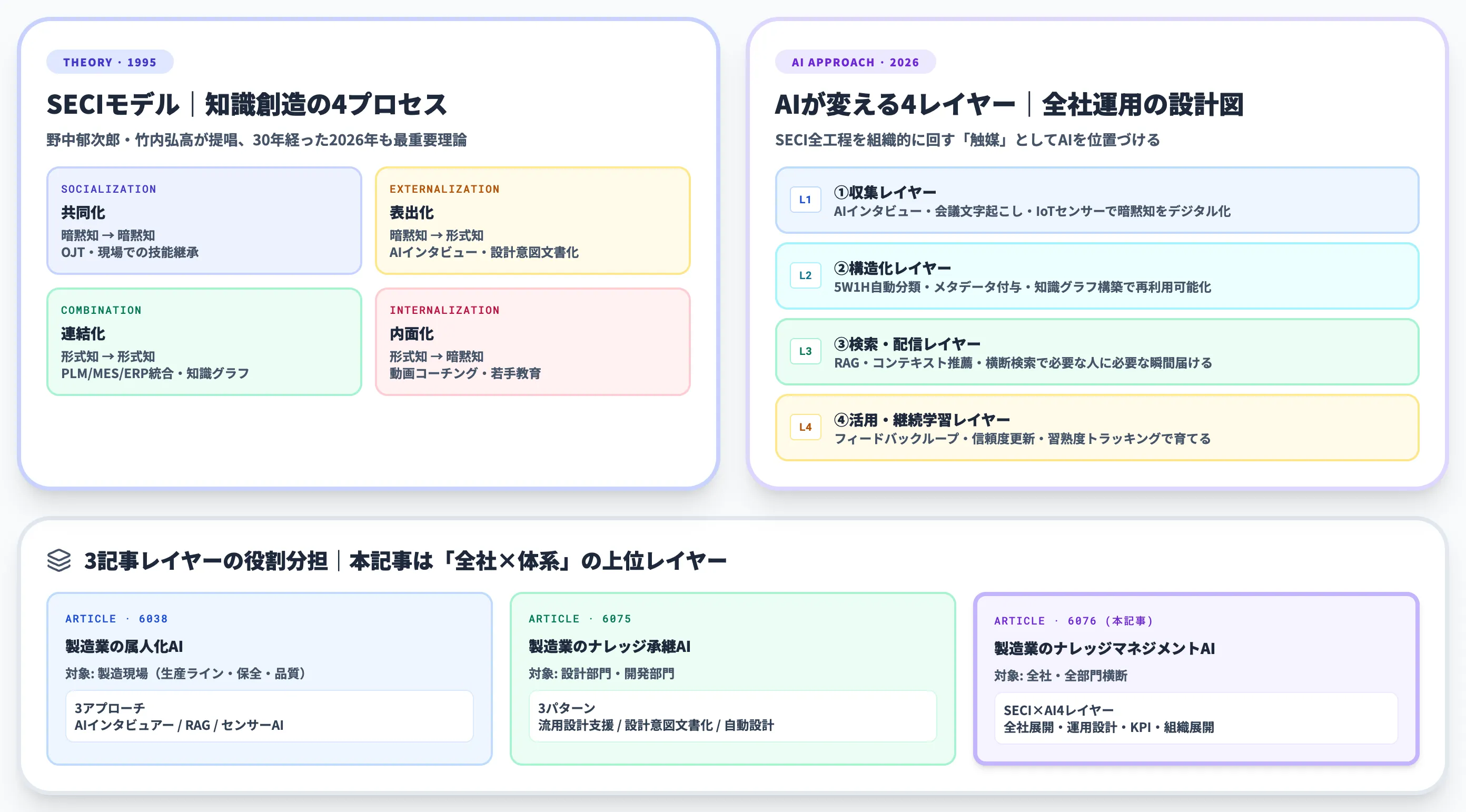Open the ARTICLE · 6075 label
The image size is (1466, 812).
coord(579,619)
